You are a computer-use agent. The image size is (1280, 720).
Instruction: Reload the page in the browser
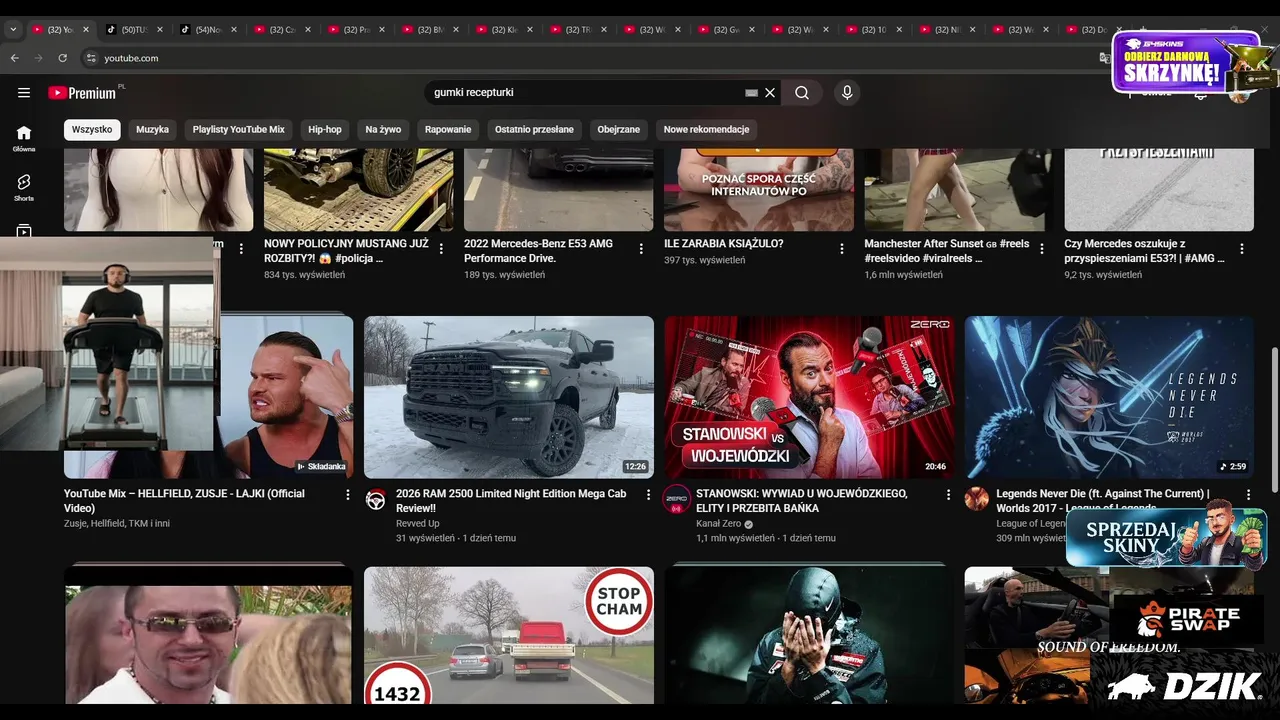point(62,58)
